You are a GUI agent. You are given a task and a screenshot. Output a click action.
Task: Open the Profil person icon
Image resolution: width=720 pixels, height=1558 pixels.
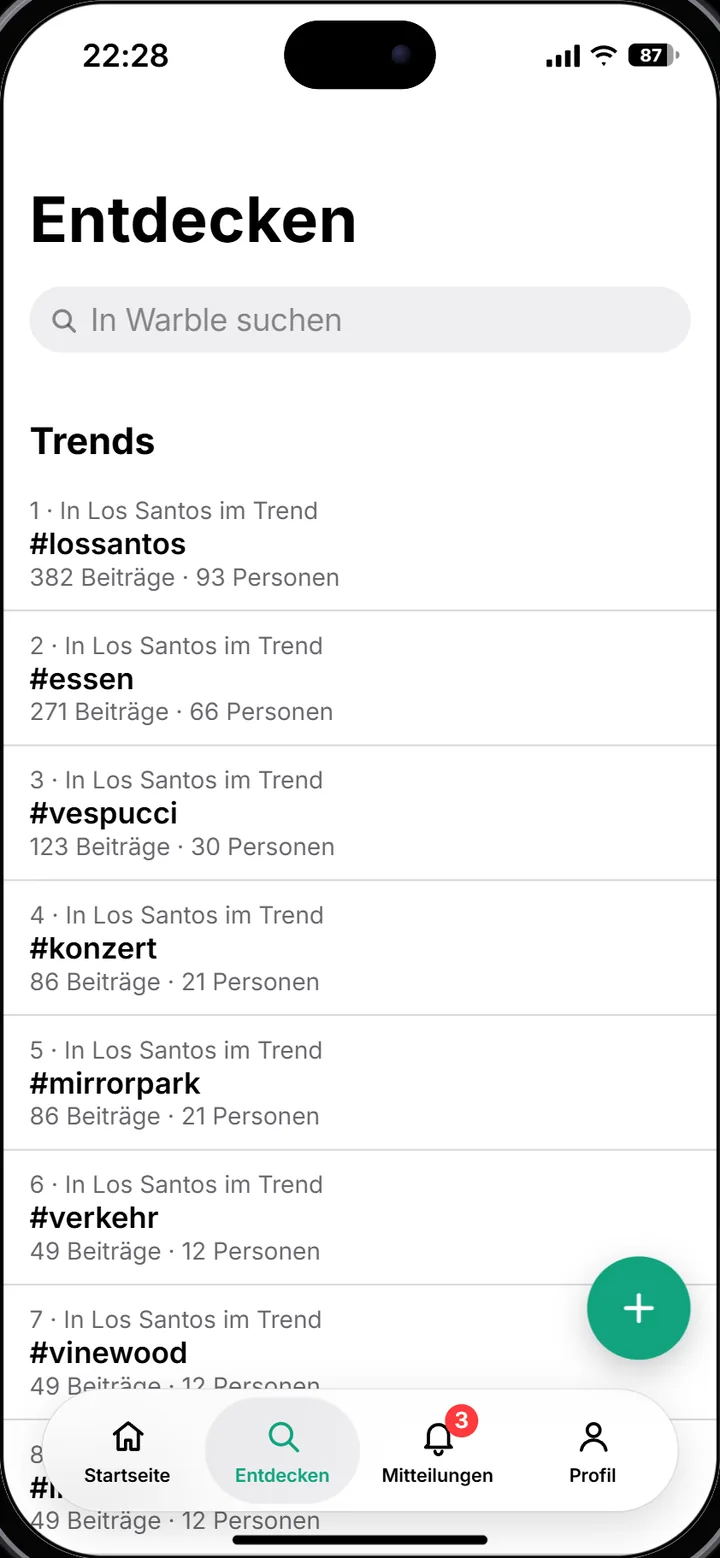[x=593, y=1438]
